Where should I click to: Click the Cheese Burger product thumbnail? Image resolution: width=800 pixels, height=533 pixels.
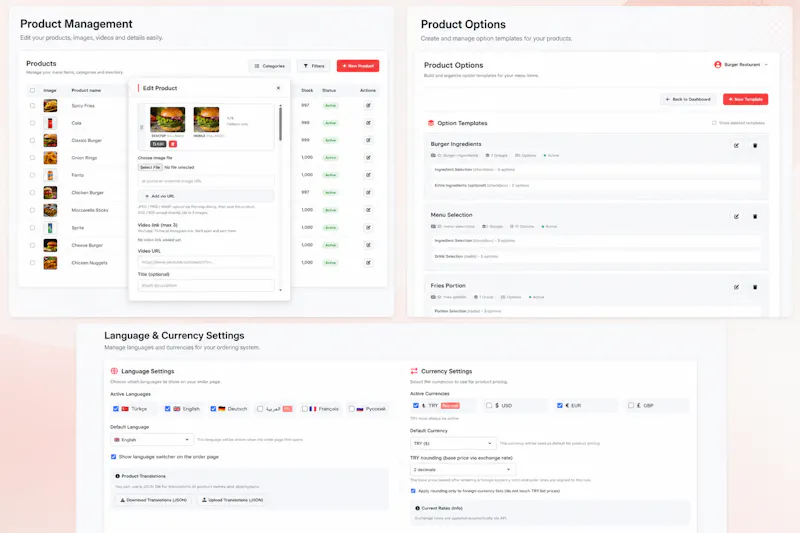coord(50,245)
